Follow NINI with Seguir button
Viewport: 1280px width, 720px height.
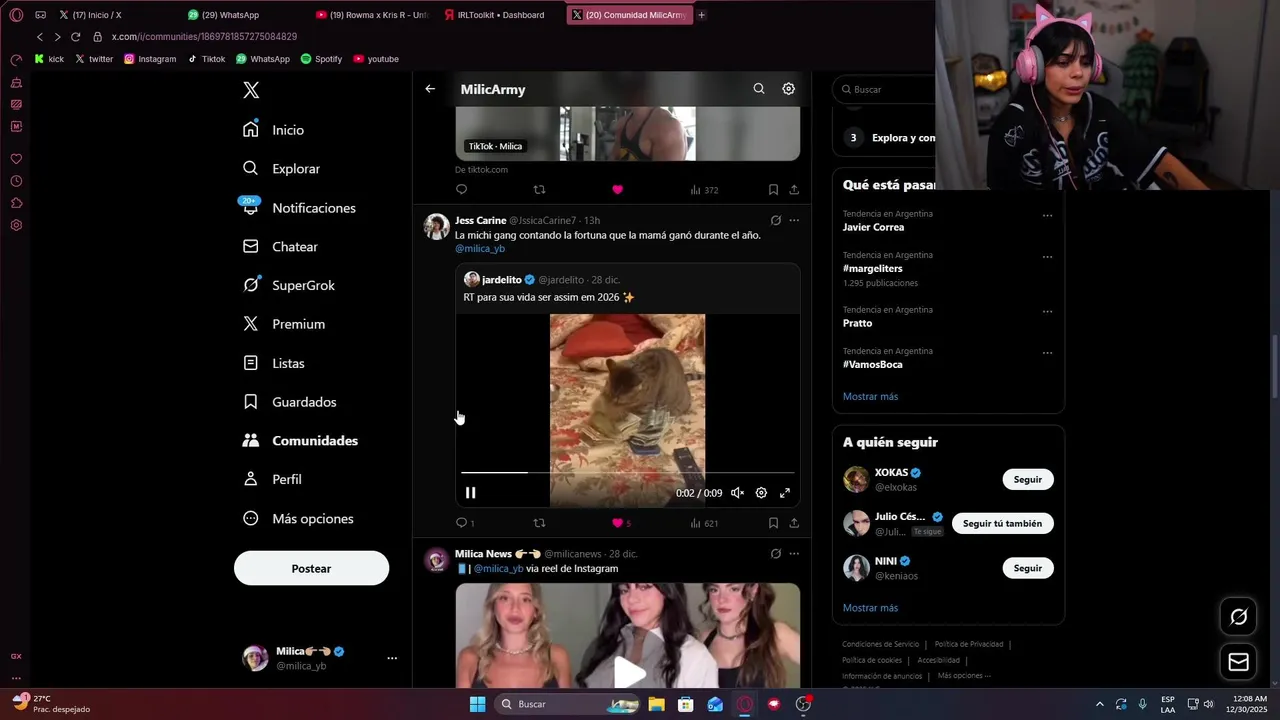1028,568
